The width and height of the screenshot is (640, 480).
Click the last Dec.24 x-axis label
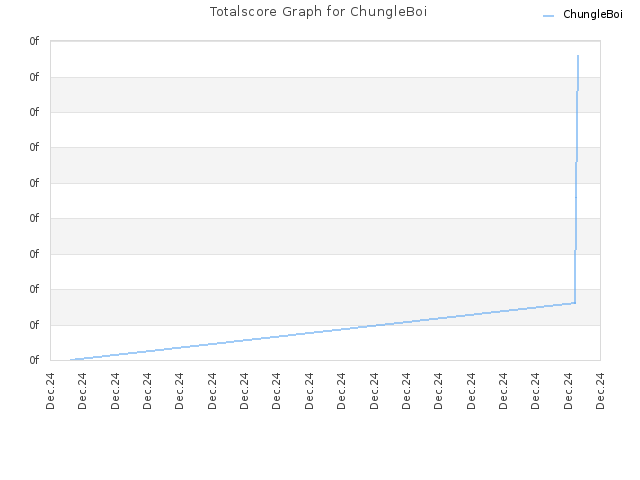click(x=600, y=391)
